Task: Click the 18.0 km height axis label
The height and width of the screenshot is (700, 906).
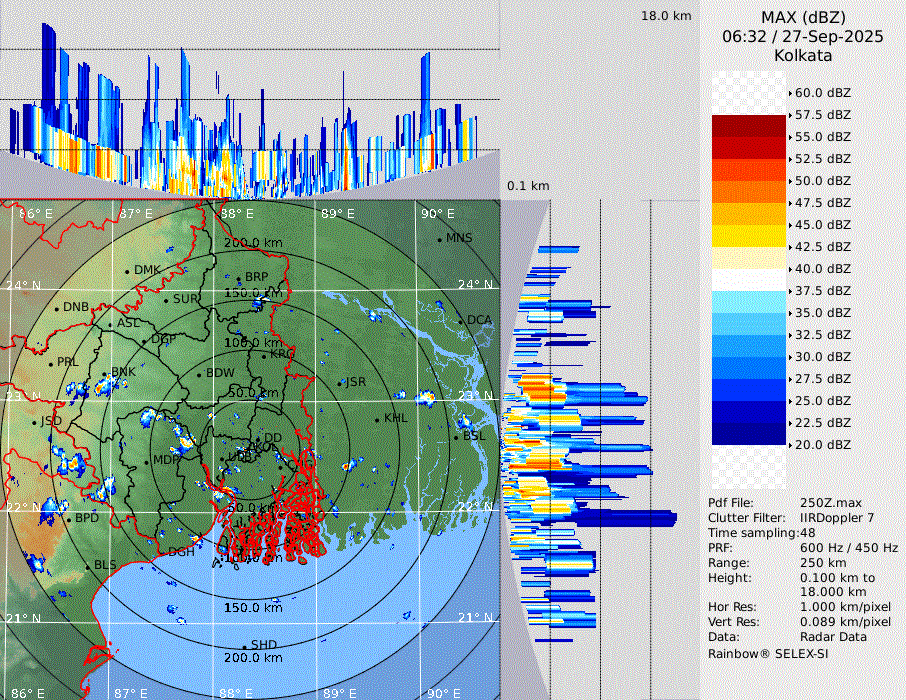Action: coord(666,16)
